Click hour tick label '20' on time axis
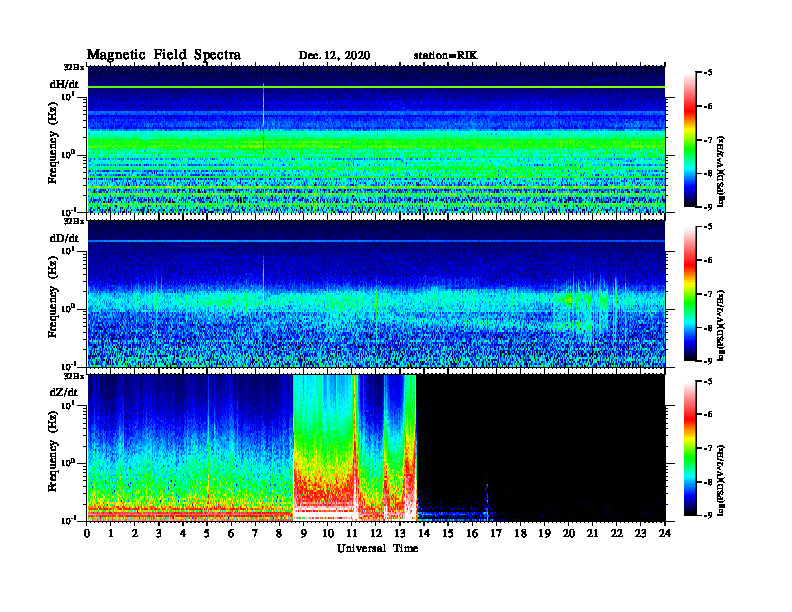Image resolution: width=792 pixels, height=612 pixels. 568,533
